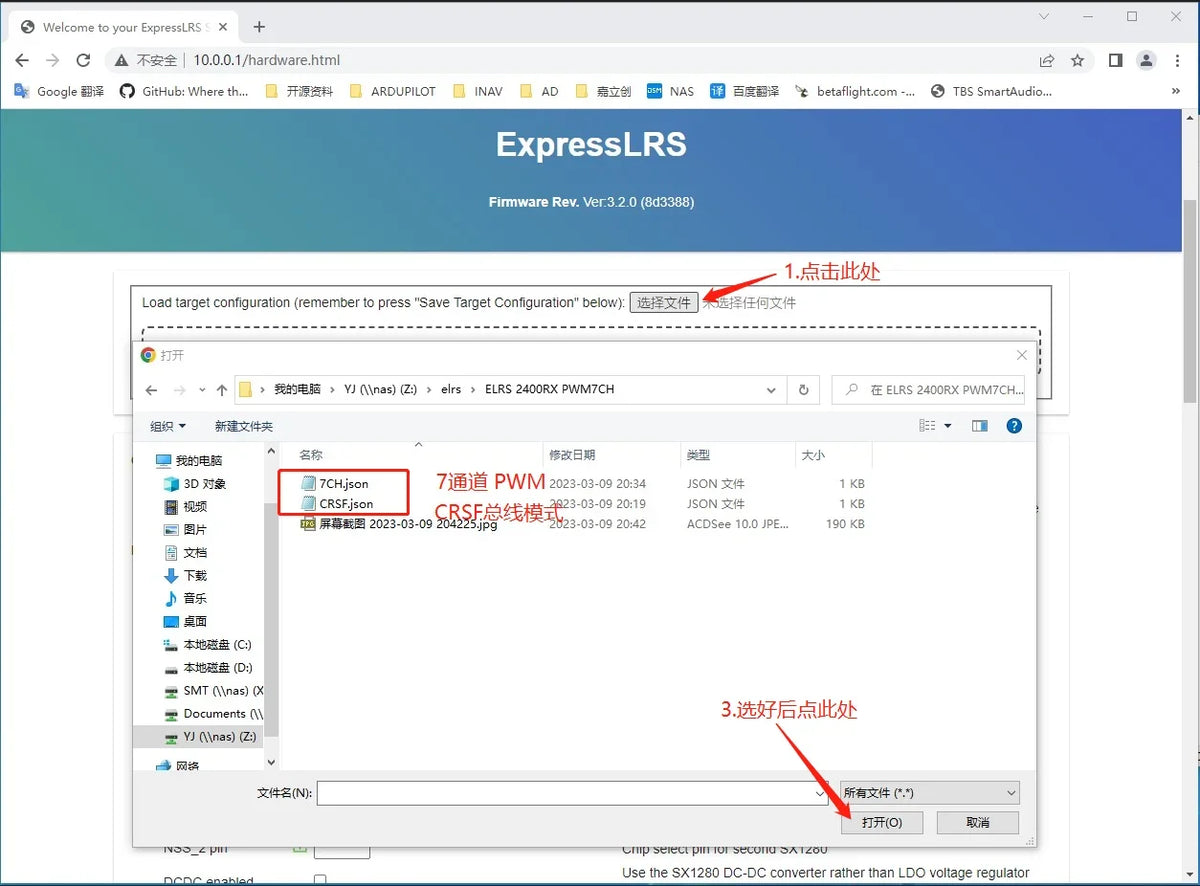The width and height of the screenshot is (1200, 886).
Task: Open 音乐 folder in tree
Action: (186, 599)
